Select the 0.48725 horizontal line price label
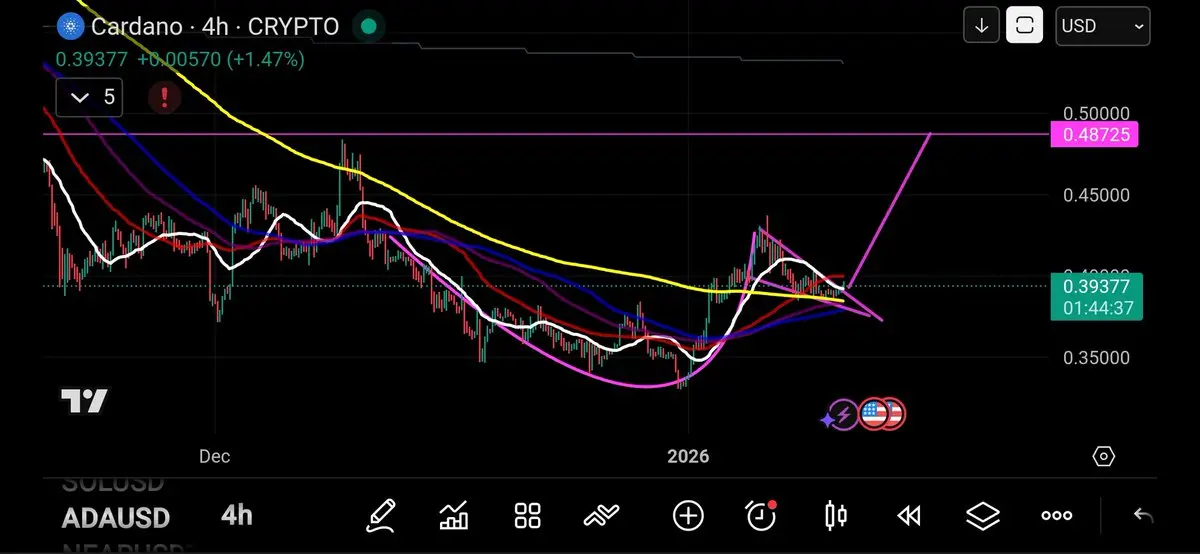This screenshot has width=1200, height=554. (1094, 133)
